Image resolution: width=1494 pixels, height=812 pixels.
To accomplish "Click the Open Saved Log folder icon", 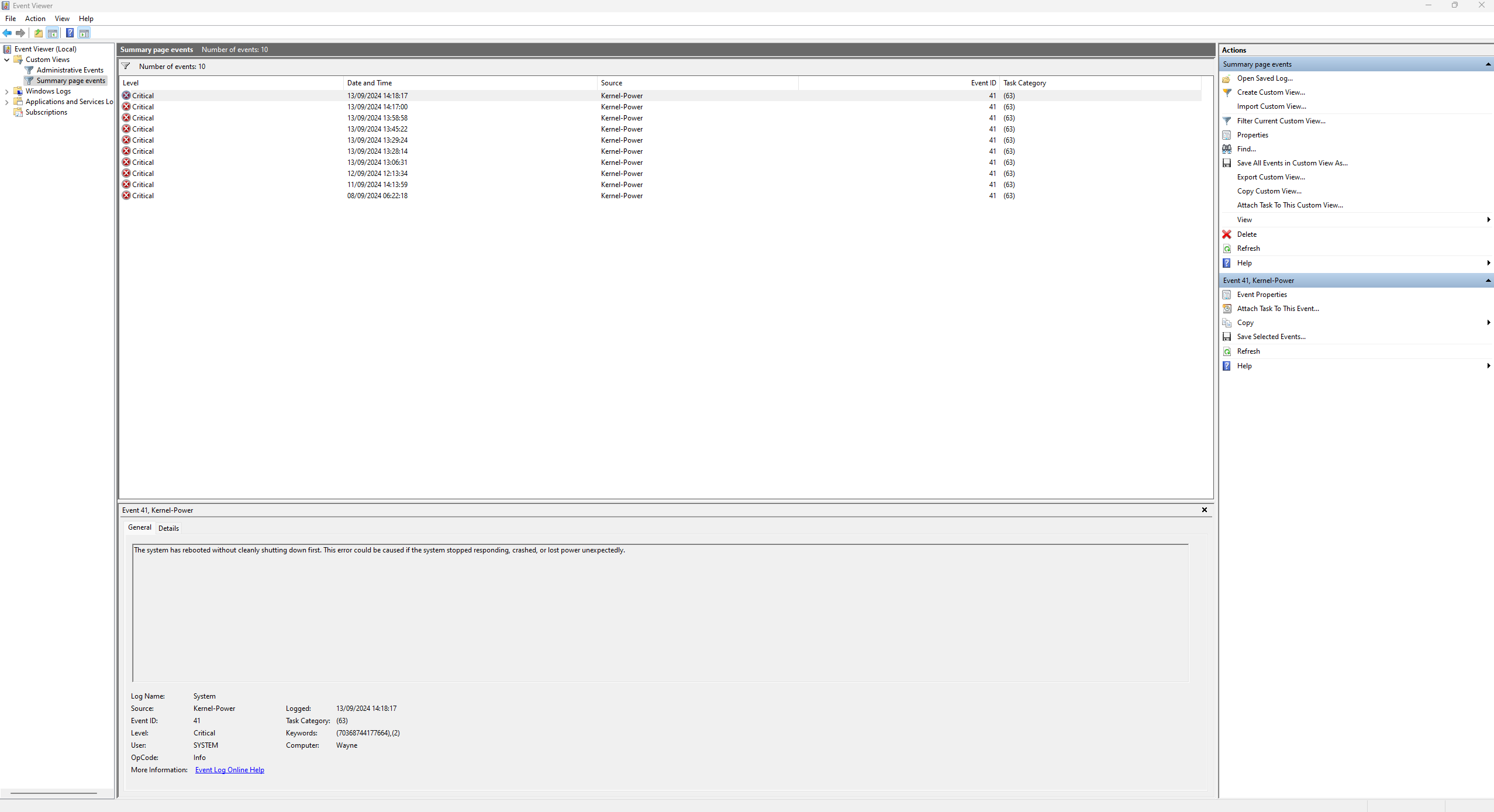I will click(1227, 78).
